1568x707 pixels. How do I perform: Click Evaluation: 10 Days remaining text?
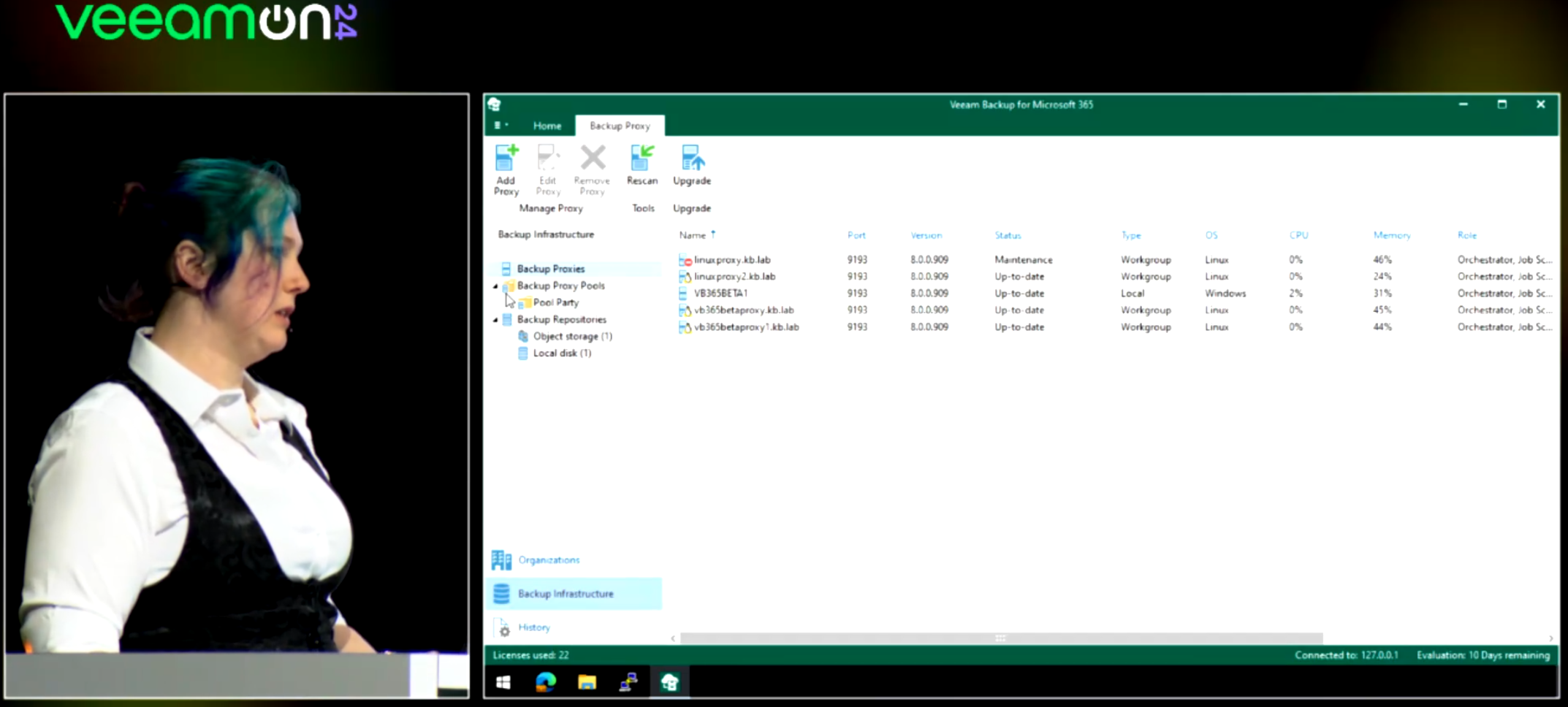point(1483,655)
